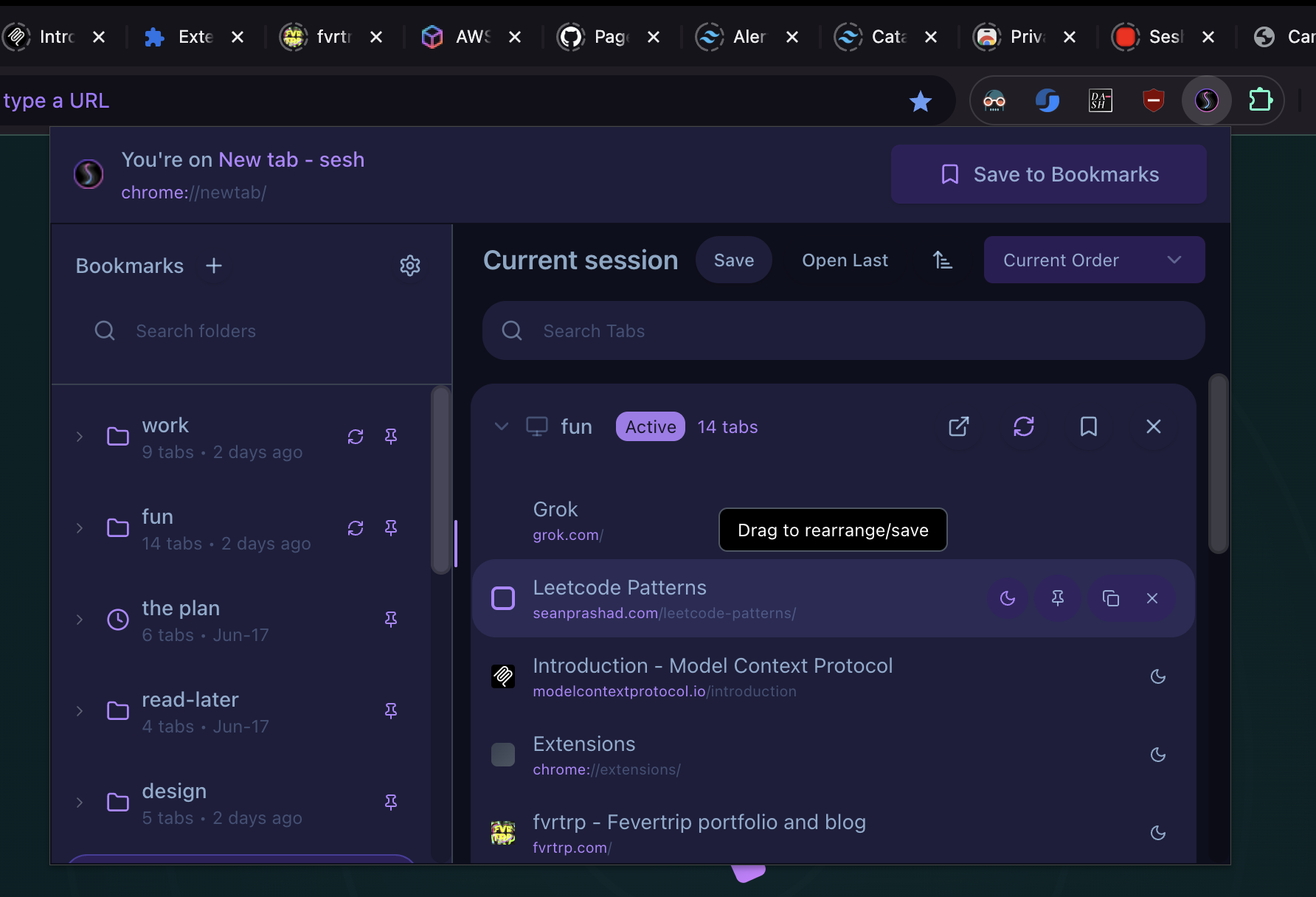The image size is (1316, 897).
Task: Pin the Leetcode Patterns tab
Action: [1057, 598]
